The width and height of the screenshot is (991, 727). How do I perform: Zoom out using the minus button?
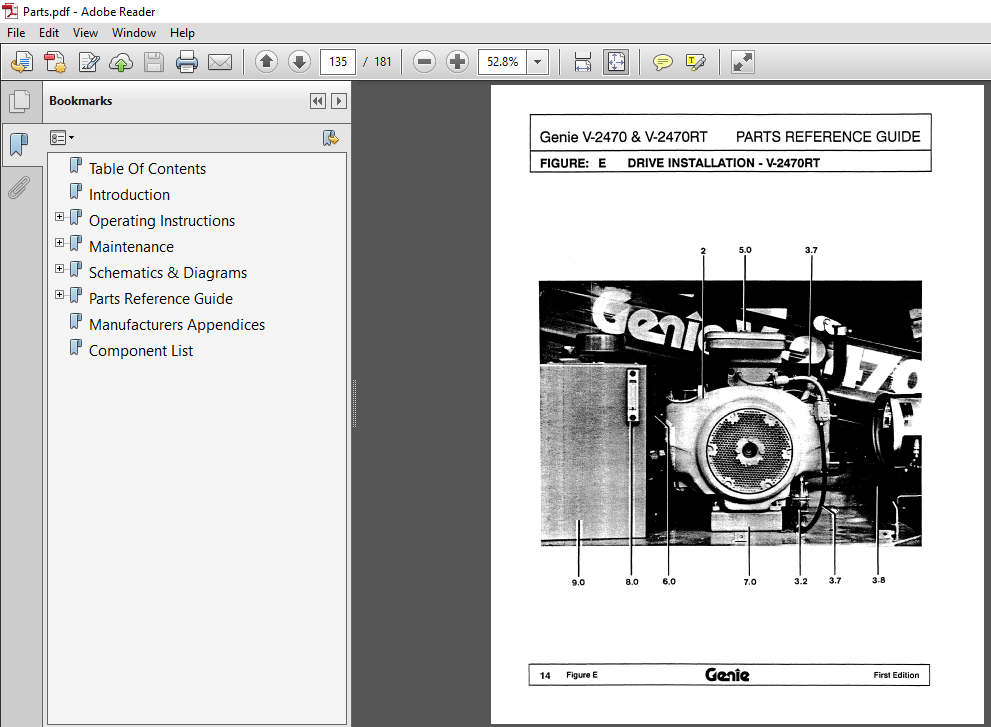pyautogui.click(x=424, y=62)
